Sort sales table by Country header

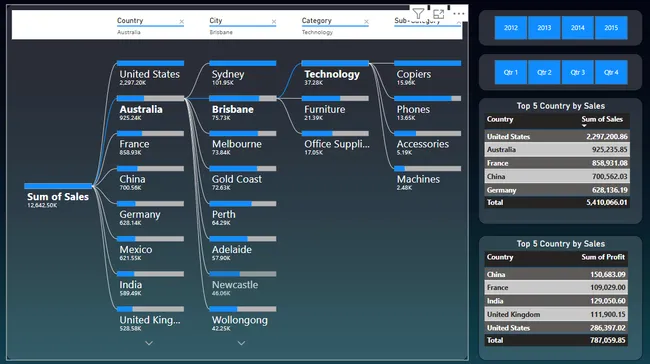point(500,119)
